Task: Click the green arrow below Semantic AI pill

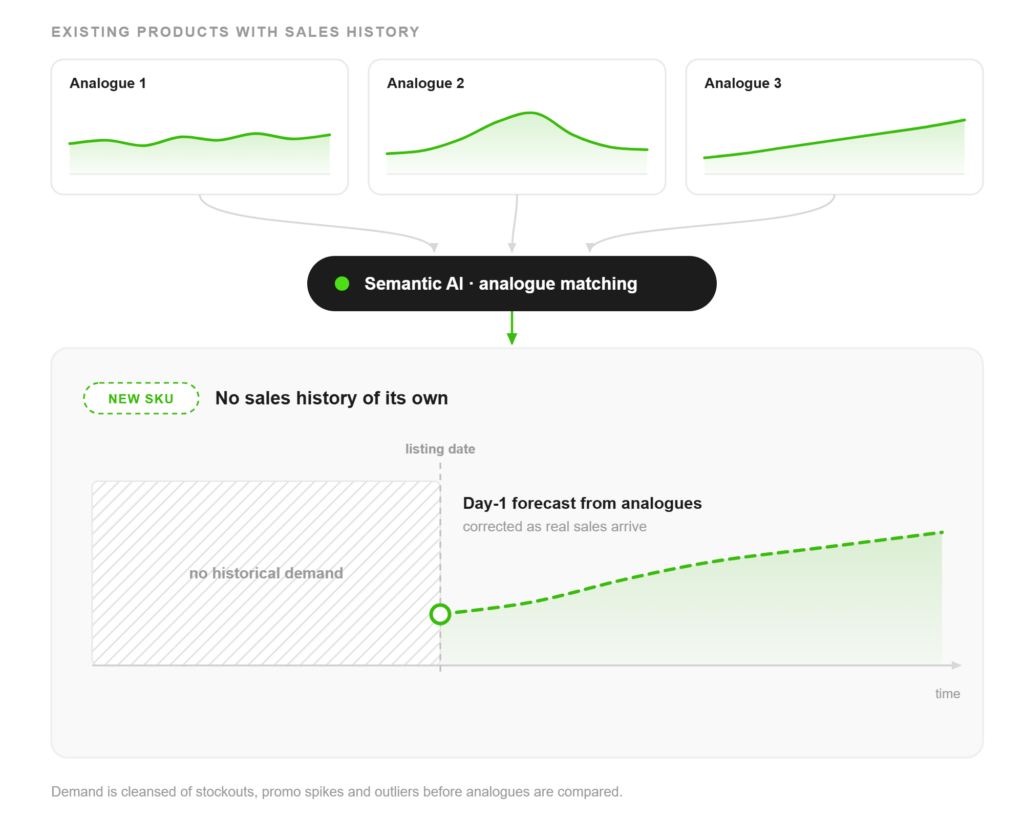Action: pos(512,328)
